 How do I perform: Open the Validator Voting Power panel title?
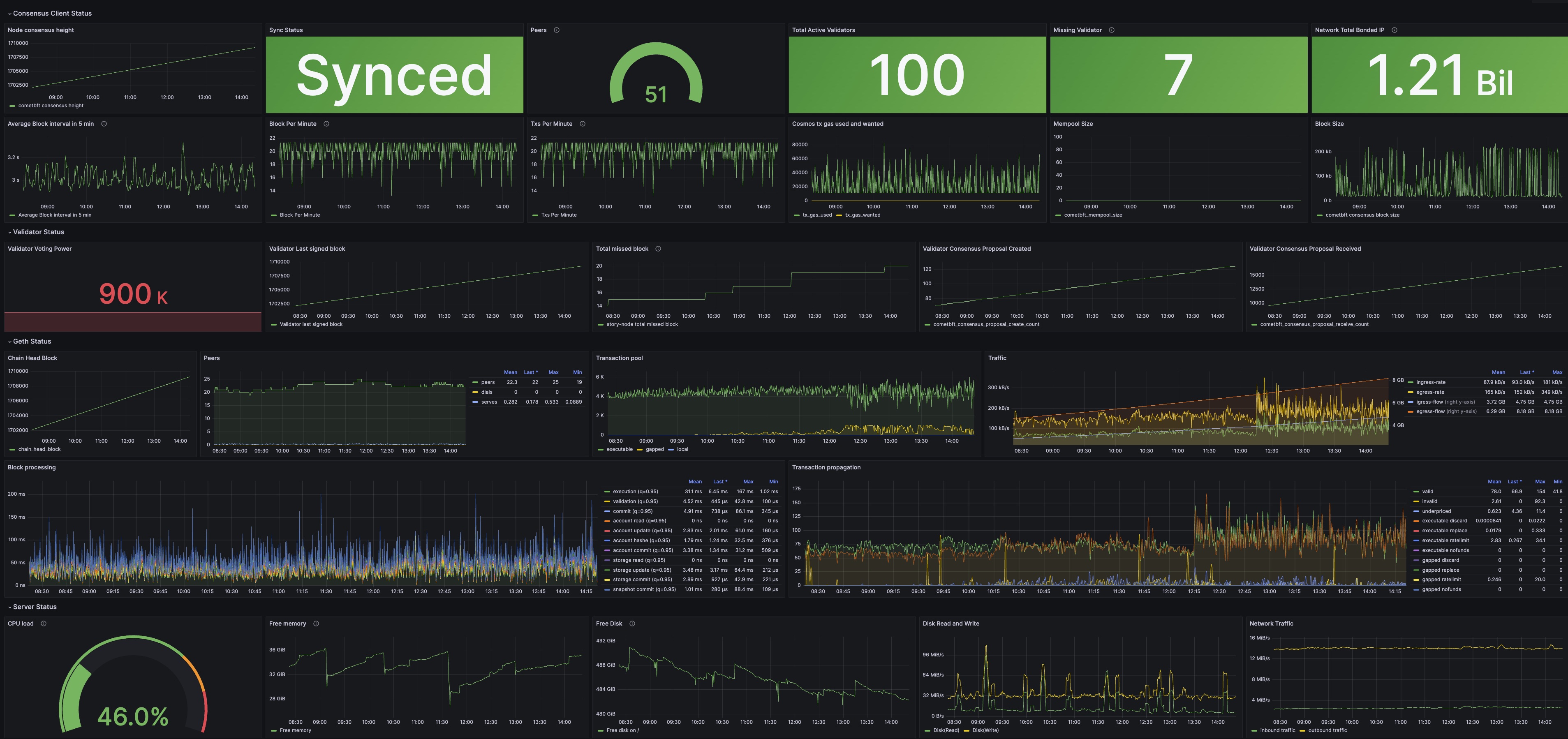coord(39,248)
